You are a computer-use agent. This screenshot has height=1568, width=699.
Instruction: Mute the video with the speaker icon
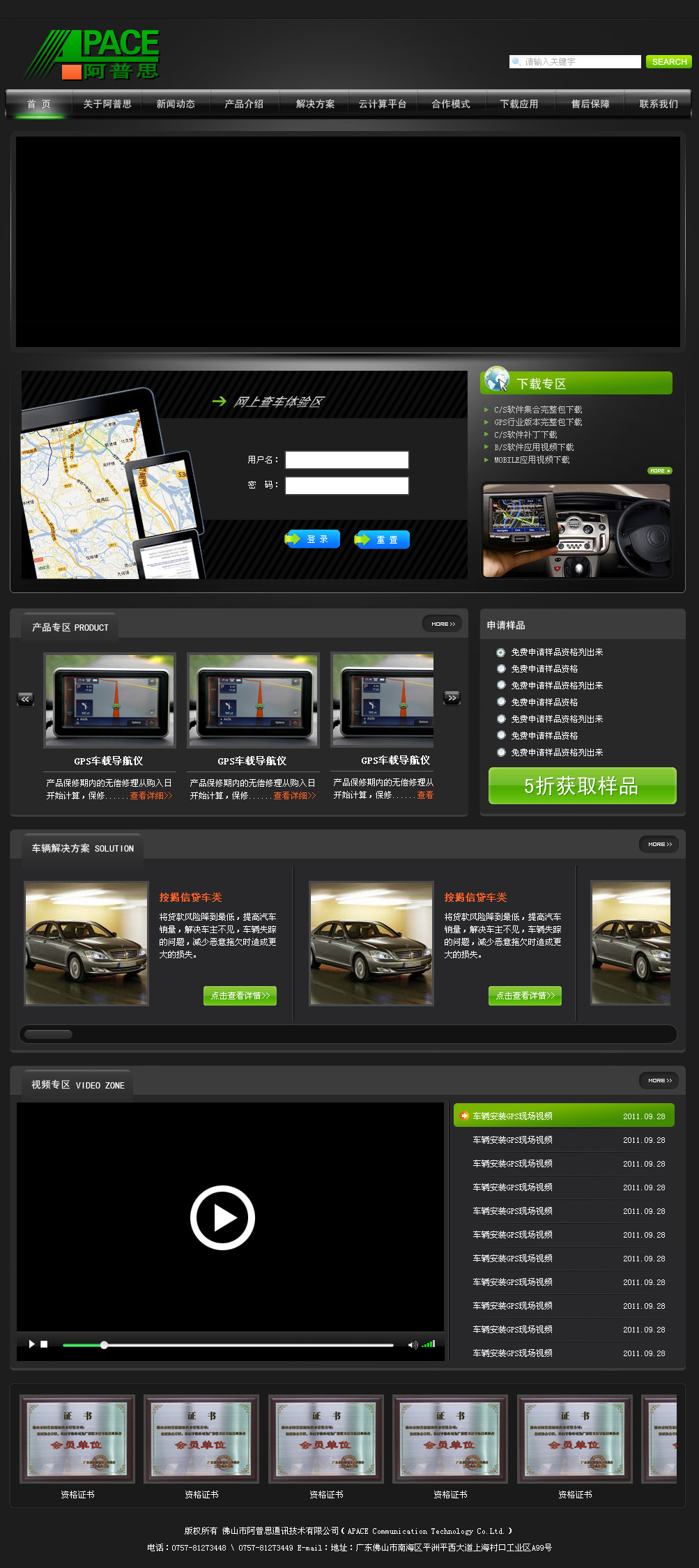[x=412, y=1345]
